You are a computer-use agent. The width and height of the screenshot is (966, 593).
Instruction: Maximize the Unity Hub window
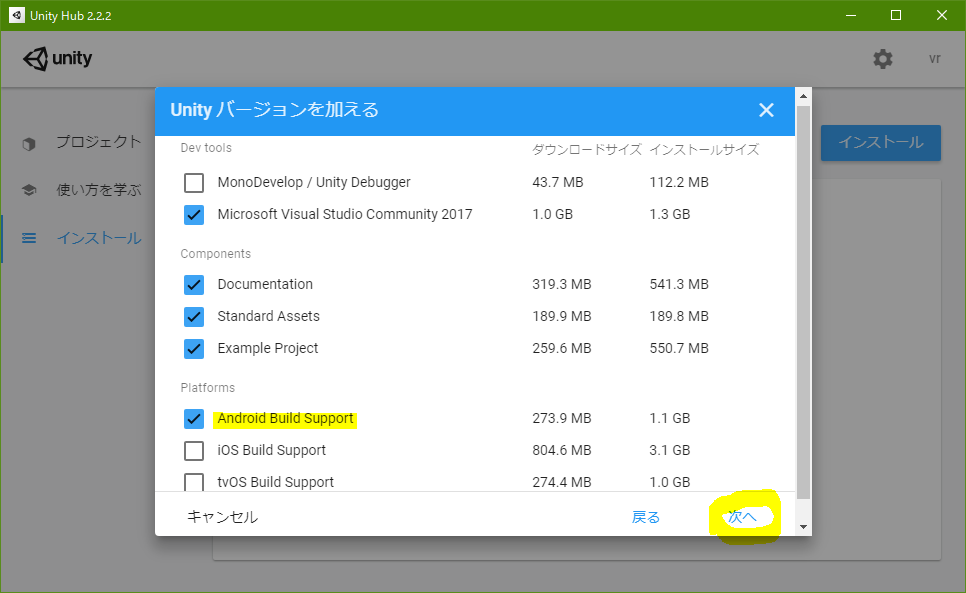tap(896, 15)
